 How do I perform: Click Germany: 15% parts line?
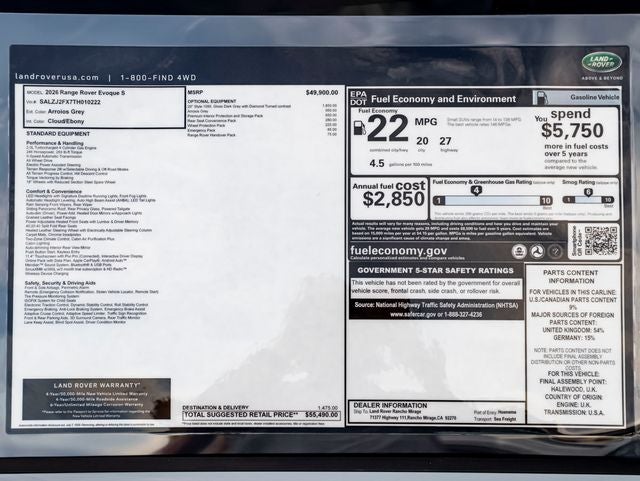574,338
